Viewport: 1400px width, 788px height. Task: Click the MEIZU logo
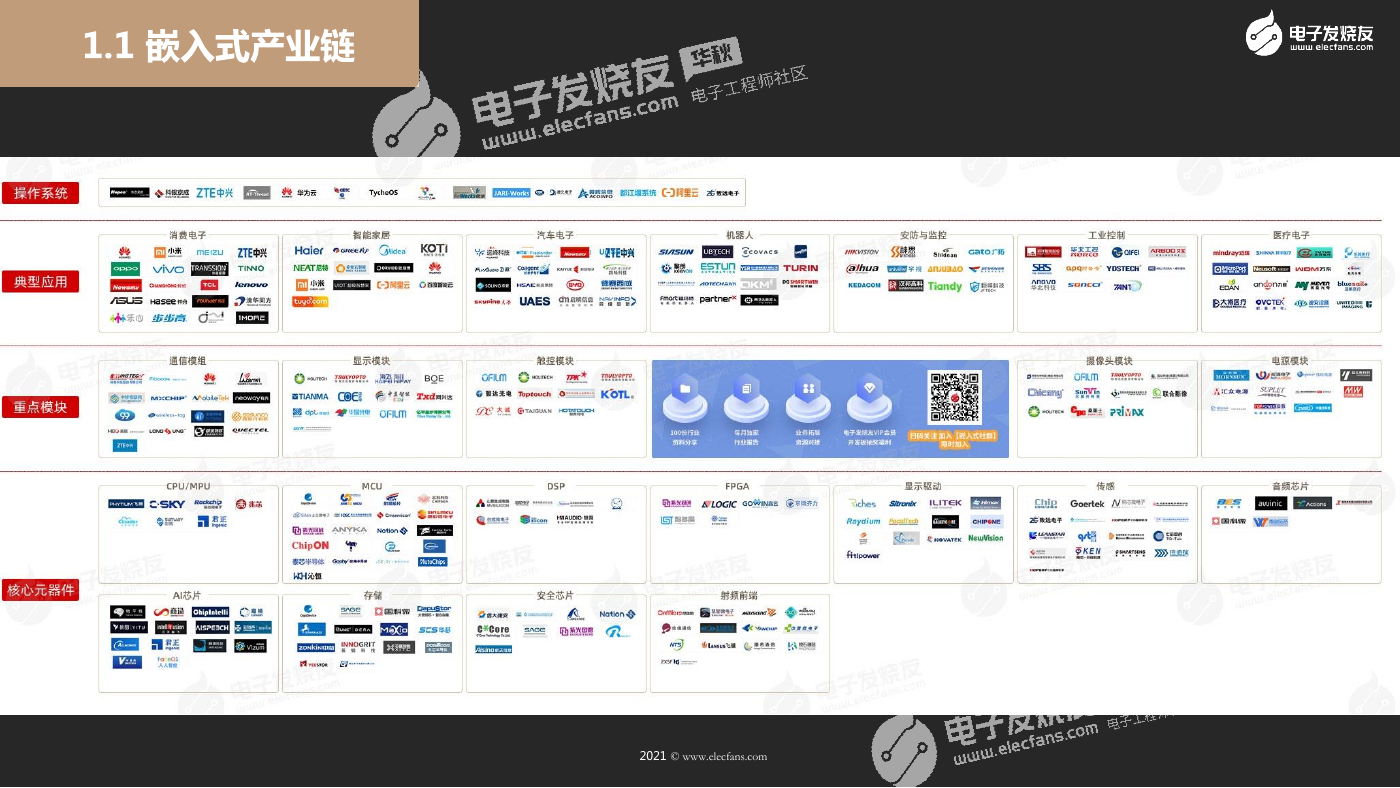210,252
